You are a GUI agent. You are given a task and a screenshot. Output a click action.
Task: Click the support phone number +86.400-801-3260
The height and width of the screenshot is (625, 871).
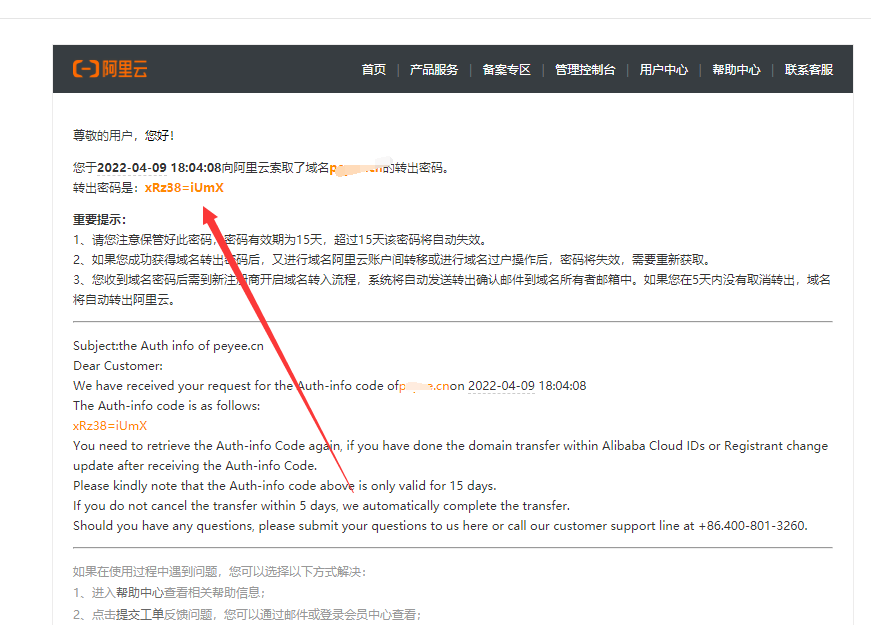[x=752, y=526]
